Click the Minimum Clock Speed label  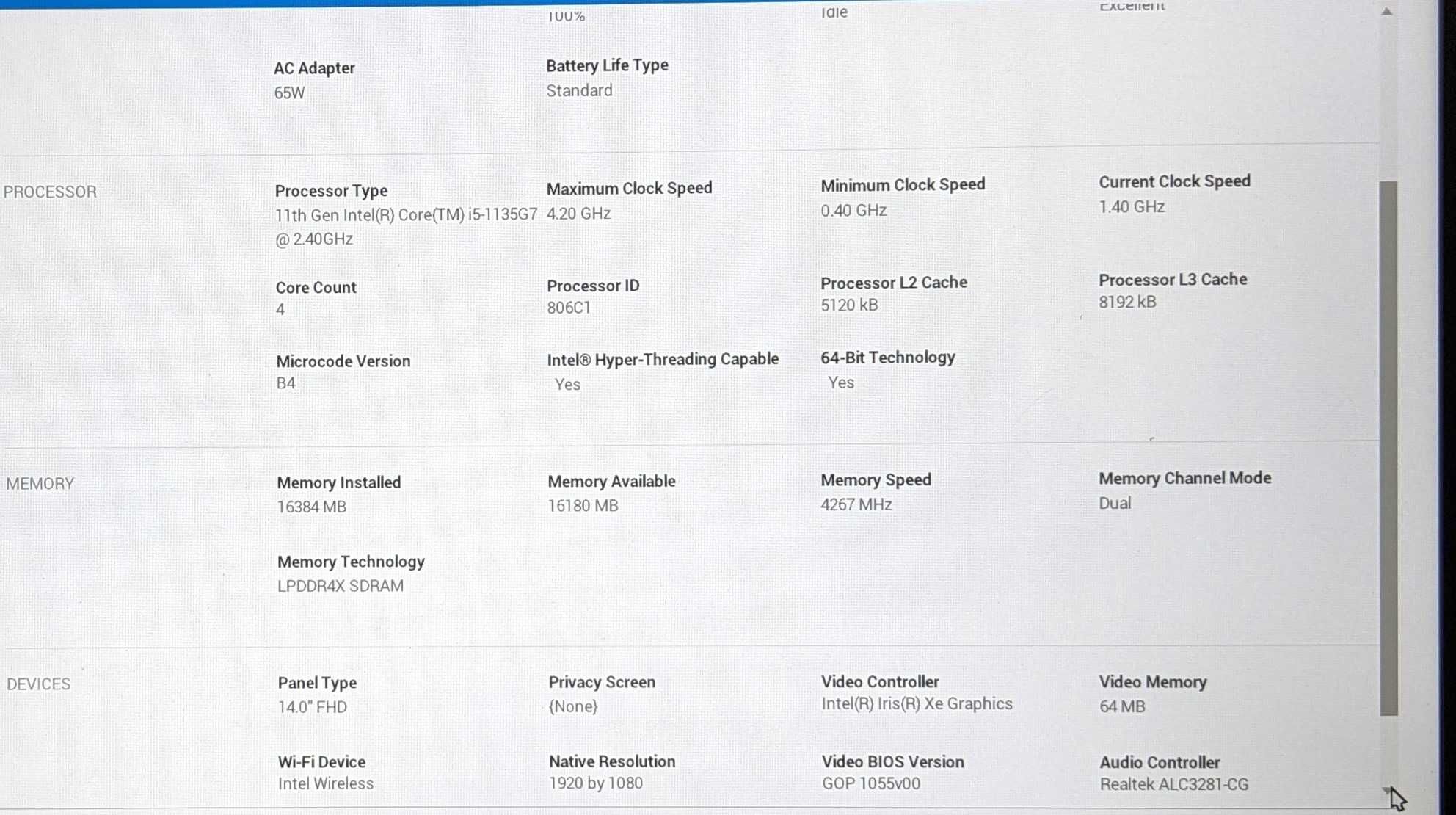[903, 185]
